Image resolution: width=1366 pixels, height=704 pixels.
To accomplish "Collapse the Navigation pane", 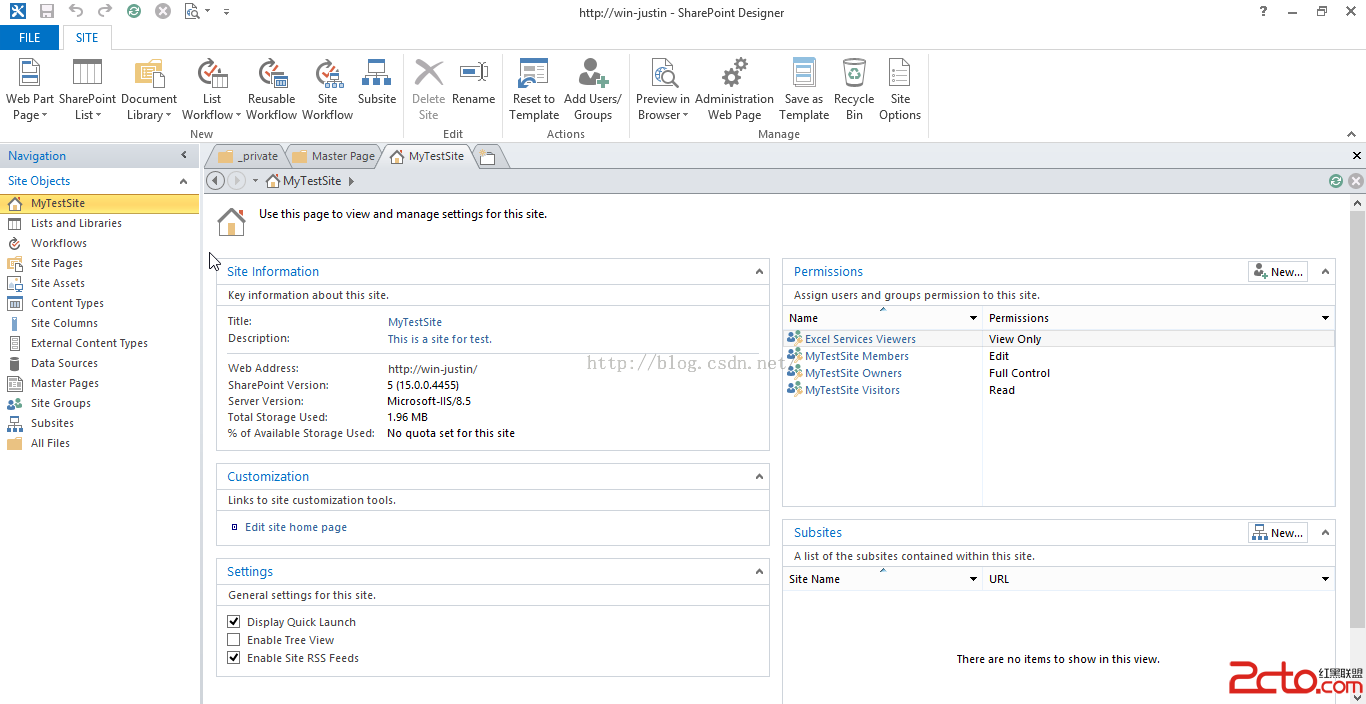I will point(183,155).
